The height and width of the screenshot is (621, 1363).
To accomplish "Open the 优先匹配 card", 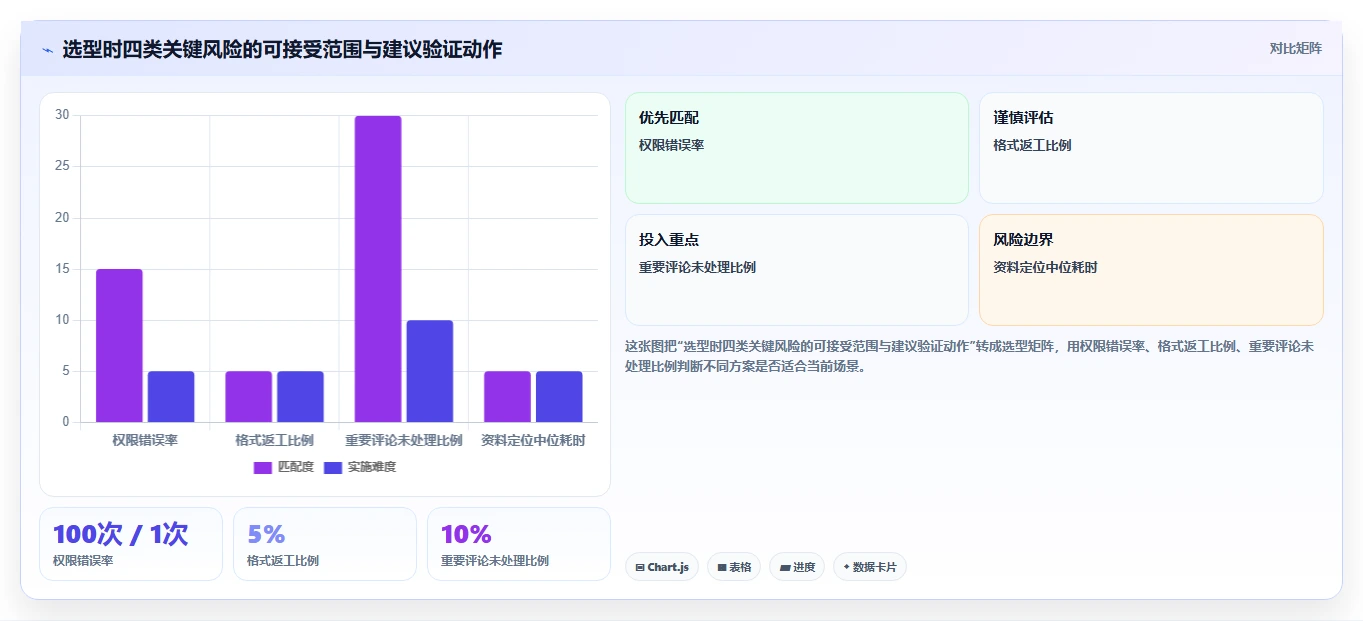I will pyautogui.click(x=797, y=148).
